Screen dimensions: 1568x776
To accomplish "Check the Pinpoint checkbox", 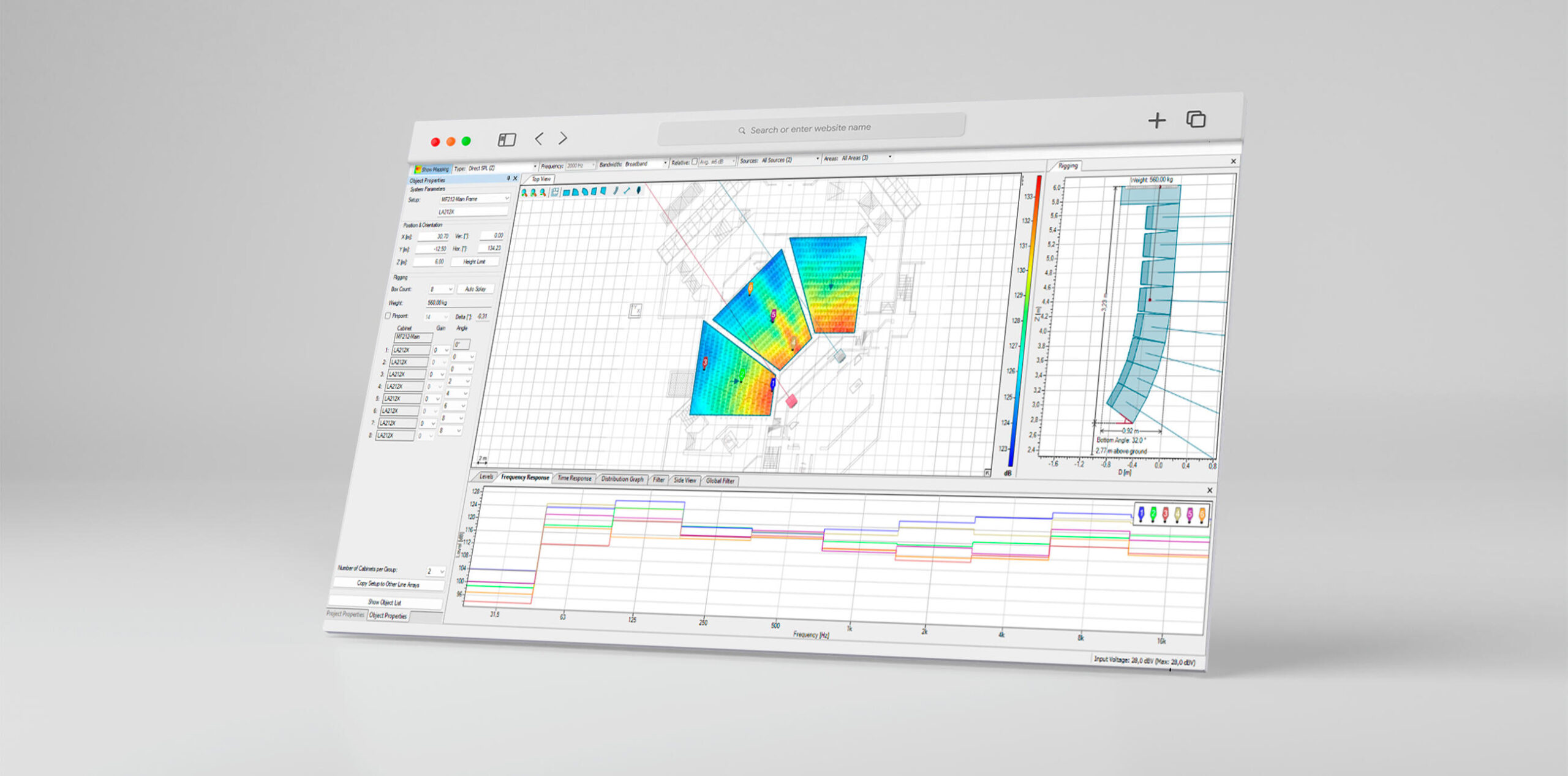I will click(388, 316).
